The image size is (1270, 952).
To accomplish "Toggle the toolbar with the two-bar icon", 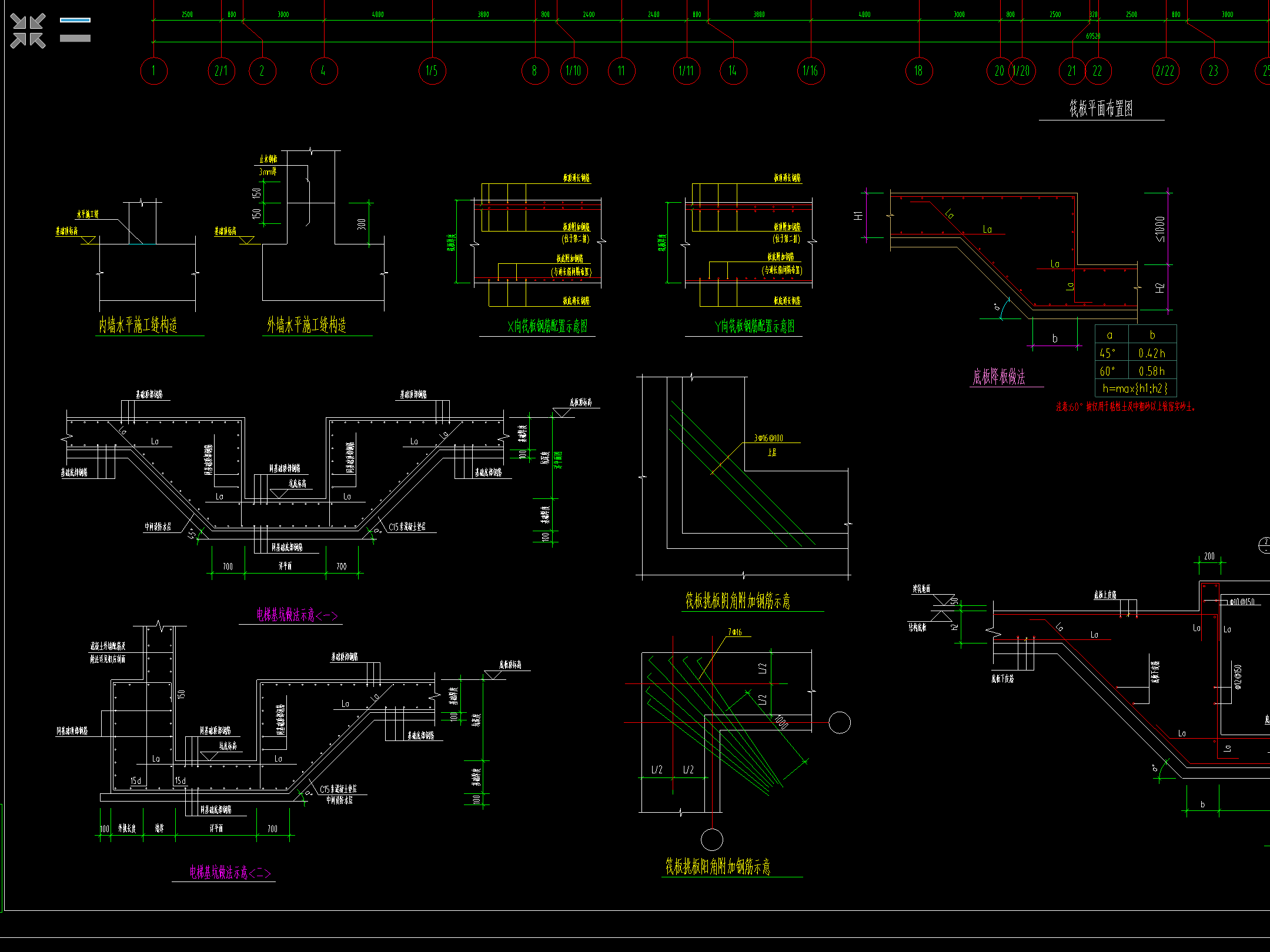I will tap(75, 30).
